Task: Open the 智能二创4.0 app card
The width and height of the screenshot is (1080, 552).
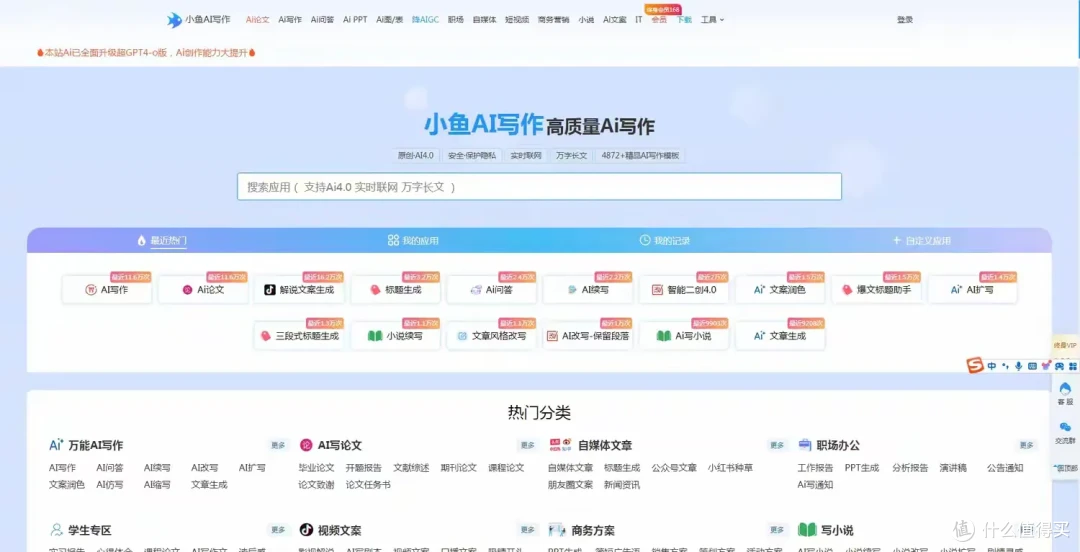Action: point(683,290)
